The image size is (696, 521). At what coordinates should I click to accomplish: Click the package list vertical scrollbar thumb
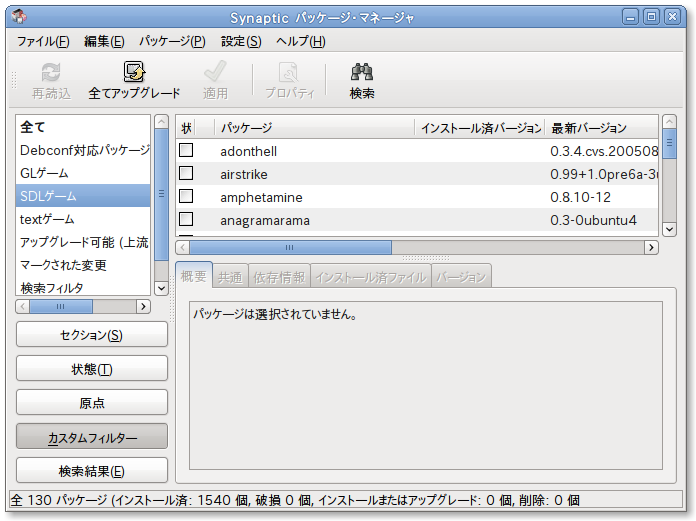coord(669,143)
